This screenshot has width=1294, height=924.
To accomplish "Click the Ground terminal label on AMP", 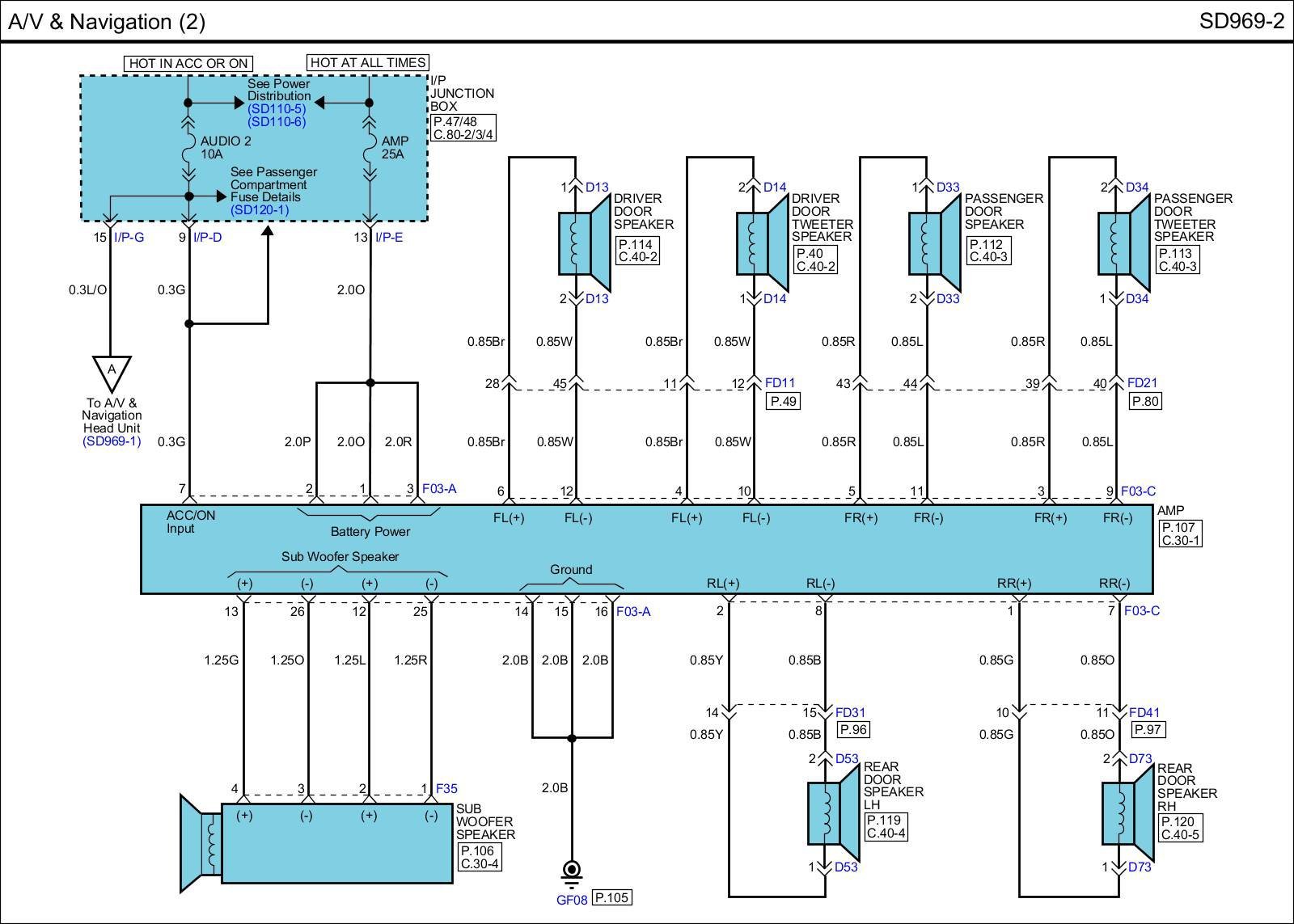I will (x=571, y=569).
